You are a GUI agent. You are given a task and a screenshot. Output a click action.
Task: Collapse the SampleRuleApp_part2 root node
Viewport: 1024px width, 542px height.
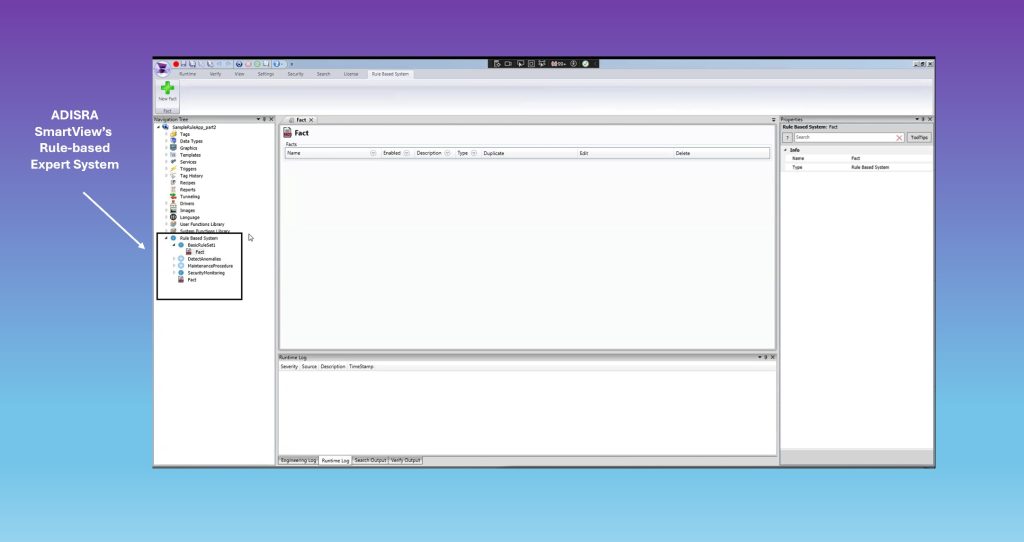[158, 127]
